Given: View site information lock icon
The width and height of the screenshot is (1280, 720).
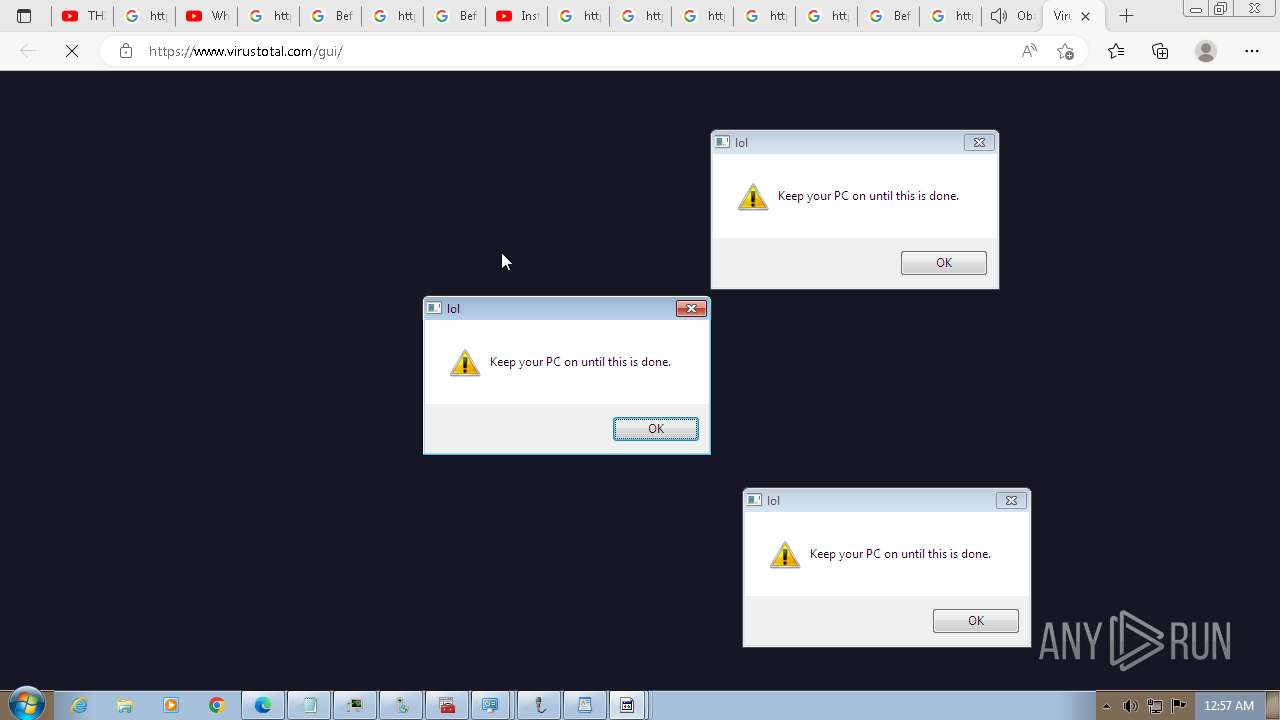Looking at the screenshot, I should coord(125,51).
